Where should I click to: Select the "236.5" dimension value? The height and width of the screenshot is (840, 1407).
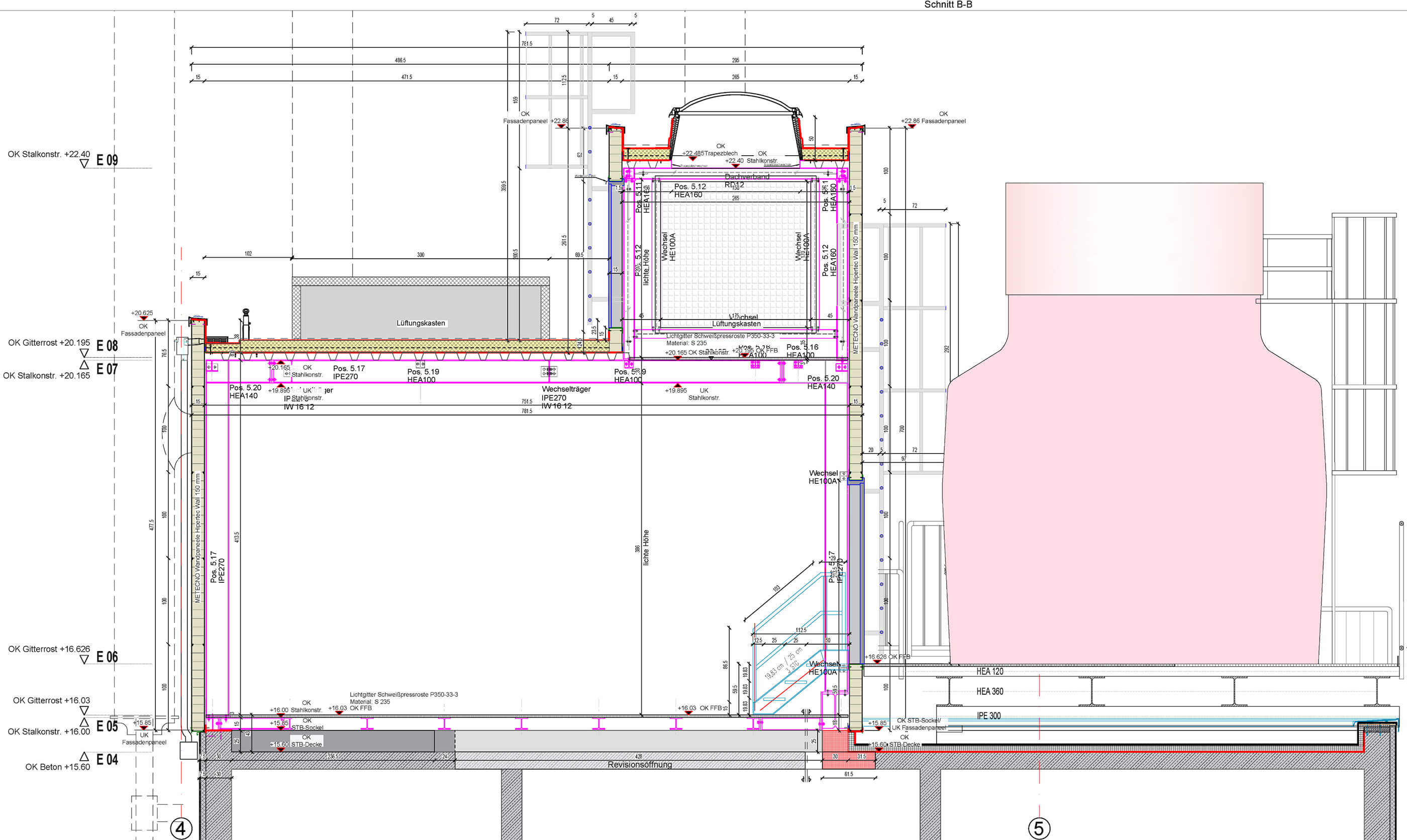coord(332,756)
